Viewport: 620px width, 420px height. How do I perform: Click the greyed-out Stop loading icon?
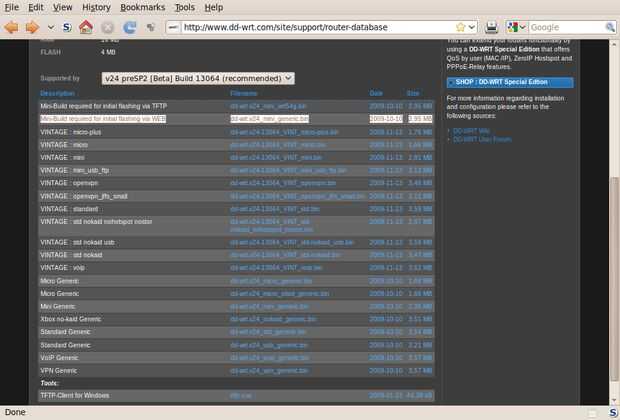pos(107,27)
